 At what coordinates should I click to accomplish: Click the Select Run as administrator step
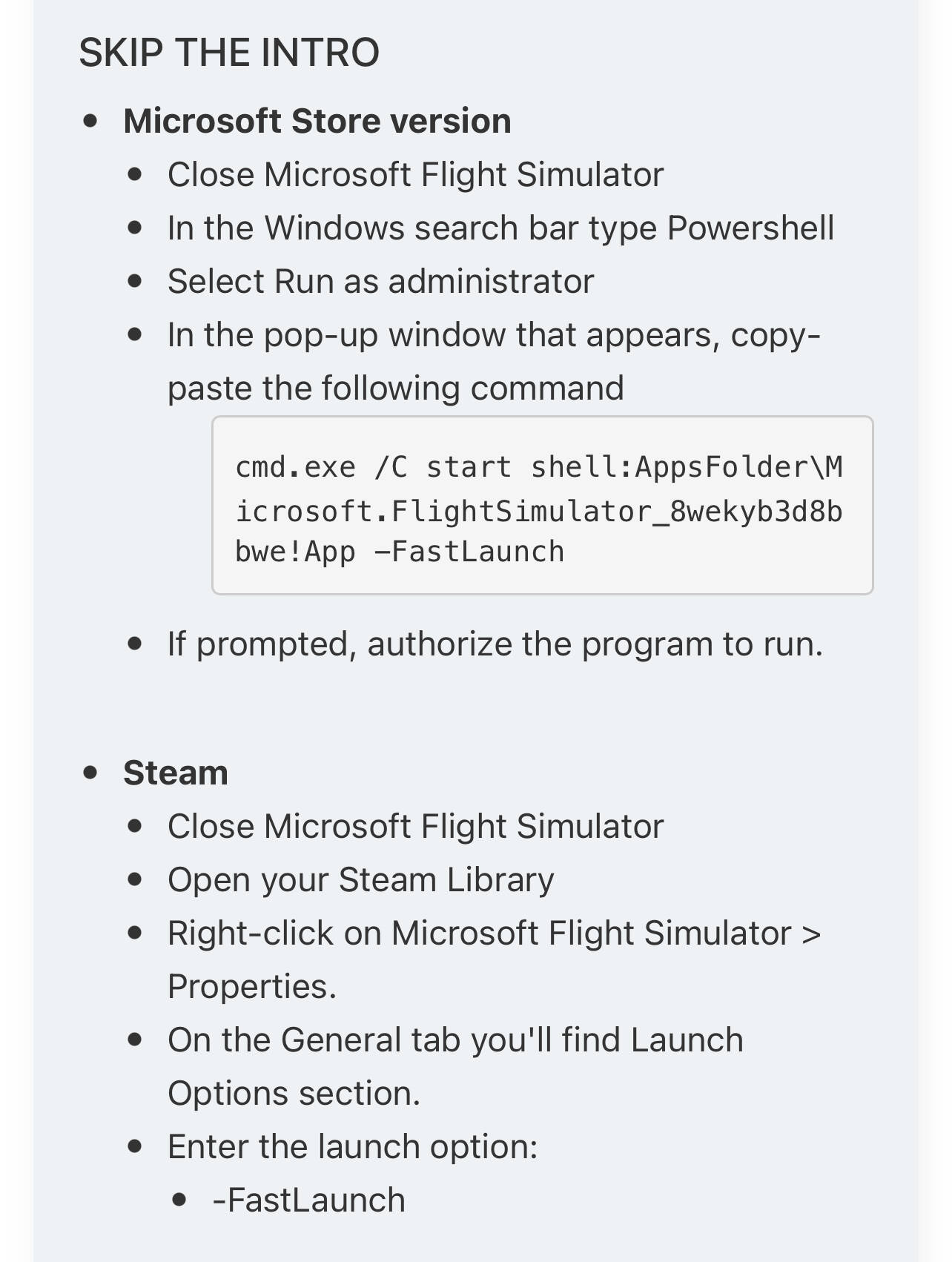click(380, 282)
